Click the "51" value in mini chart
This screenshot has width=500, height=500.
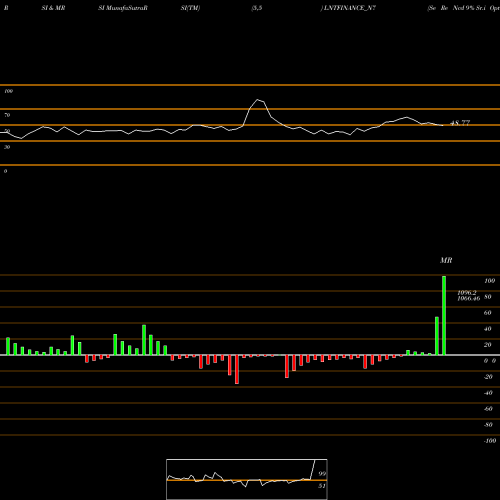coord(322,486)
